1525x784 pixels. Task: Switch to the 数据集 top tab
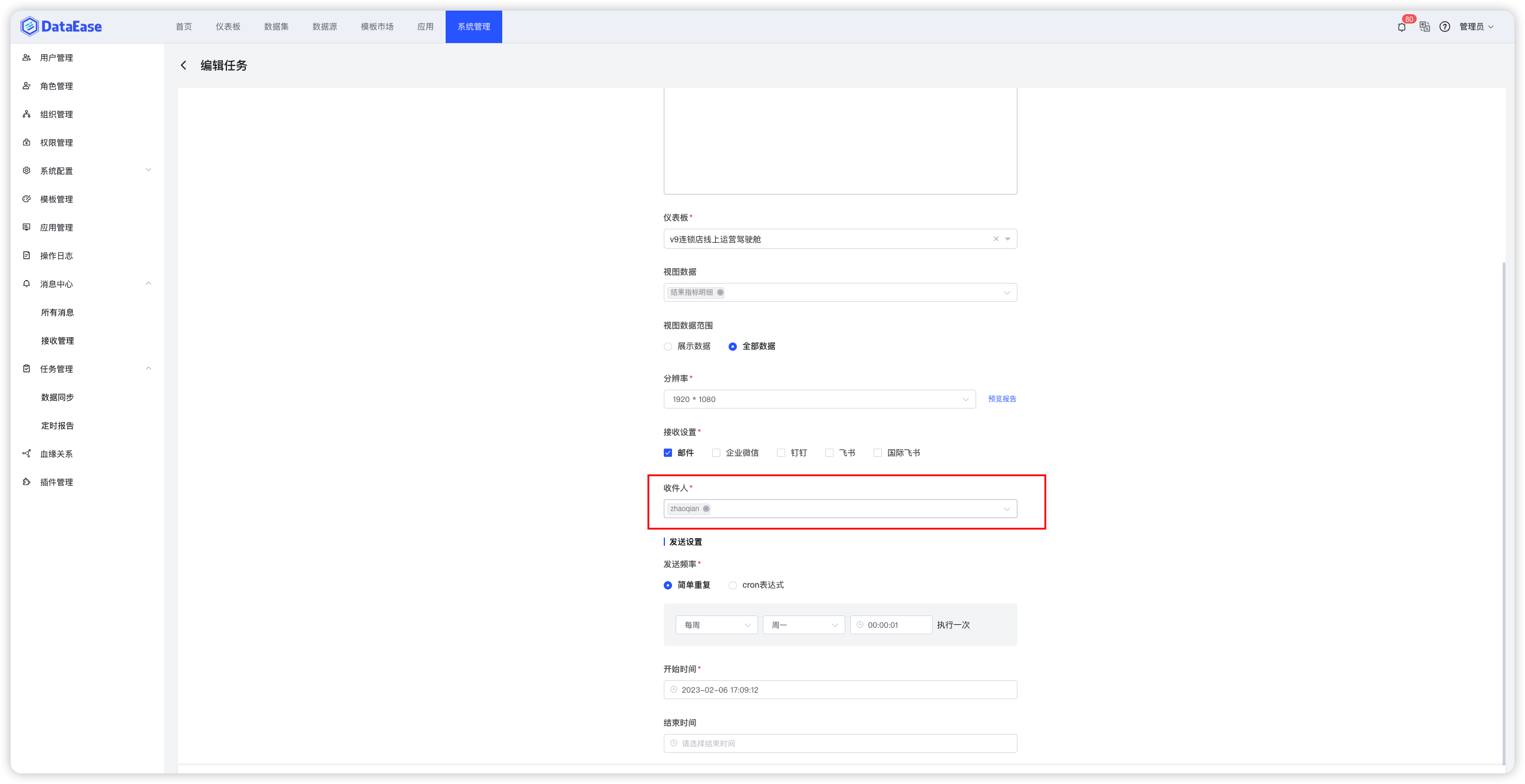[x=276, y=27]
